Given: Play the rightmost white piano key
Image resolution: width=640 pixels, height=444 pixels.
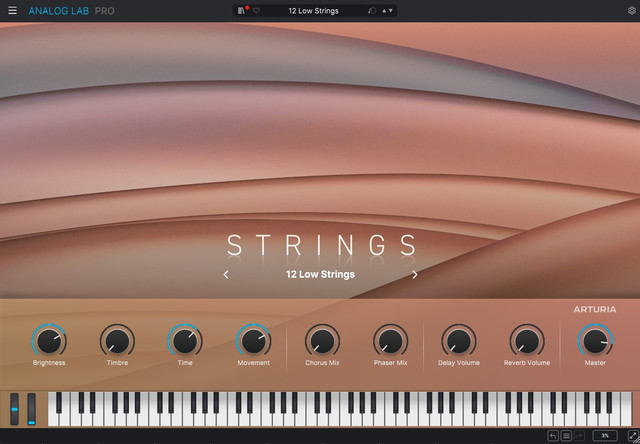Looking at the screenshot, I should pyautogui.click(x=627, y=409).
